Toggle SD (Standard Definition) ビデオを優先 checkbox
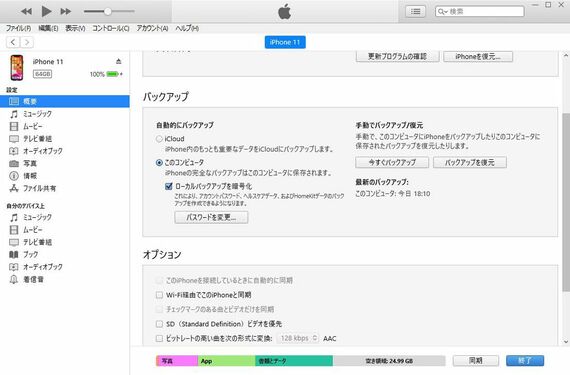Image resolution: width=570 pixels, height=375 pixels. [159, 324]
